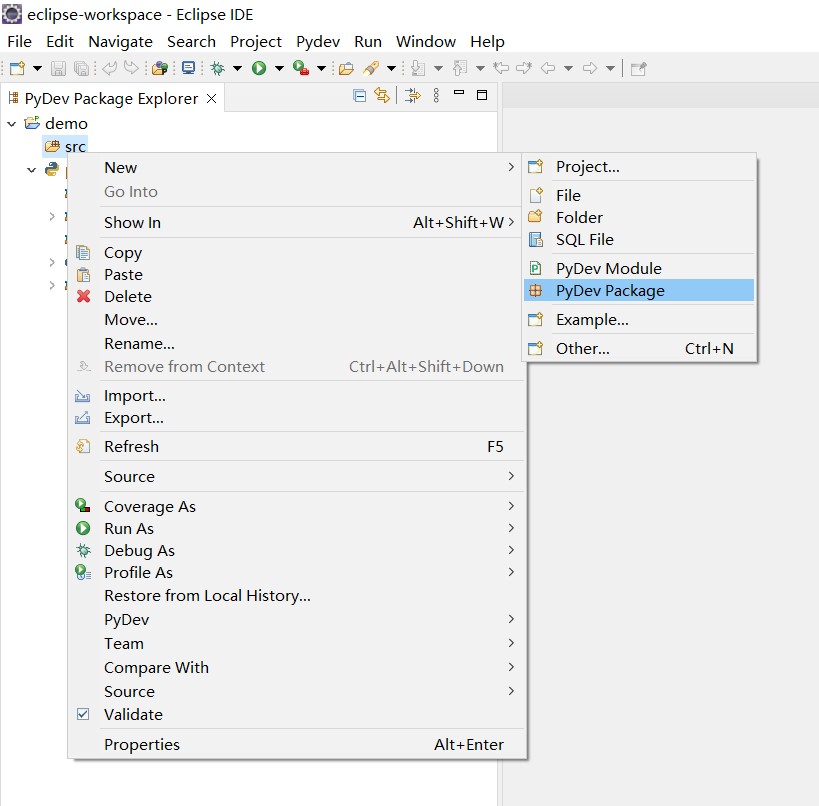Screen dimensions: 819x806
Task: Click the Undo arrow in toolbar
Action: [x=110, y=68]
